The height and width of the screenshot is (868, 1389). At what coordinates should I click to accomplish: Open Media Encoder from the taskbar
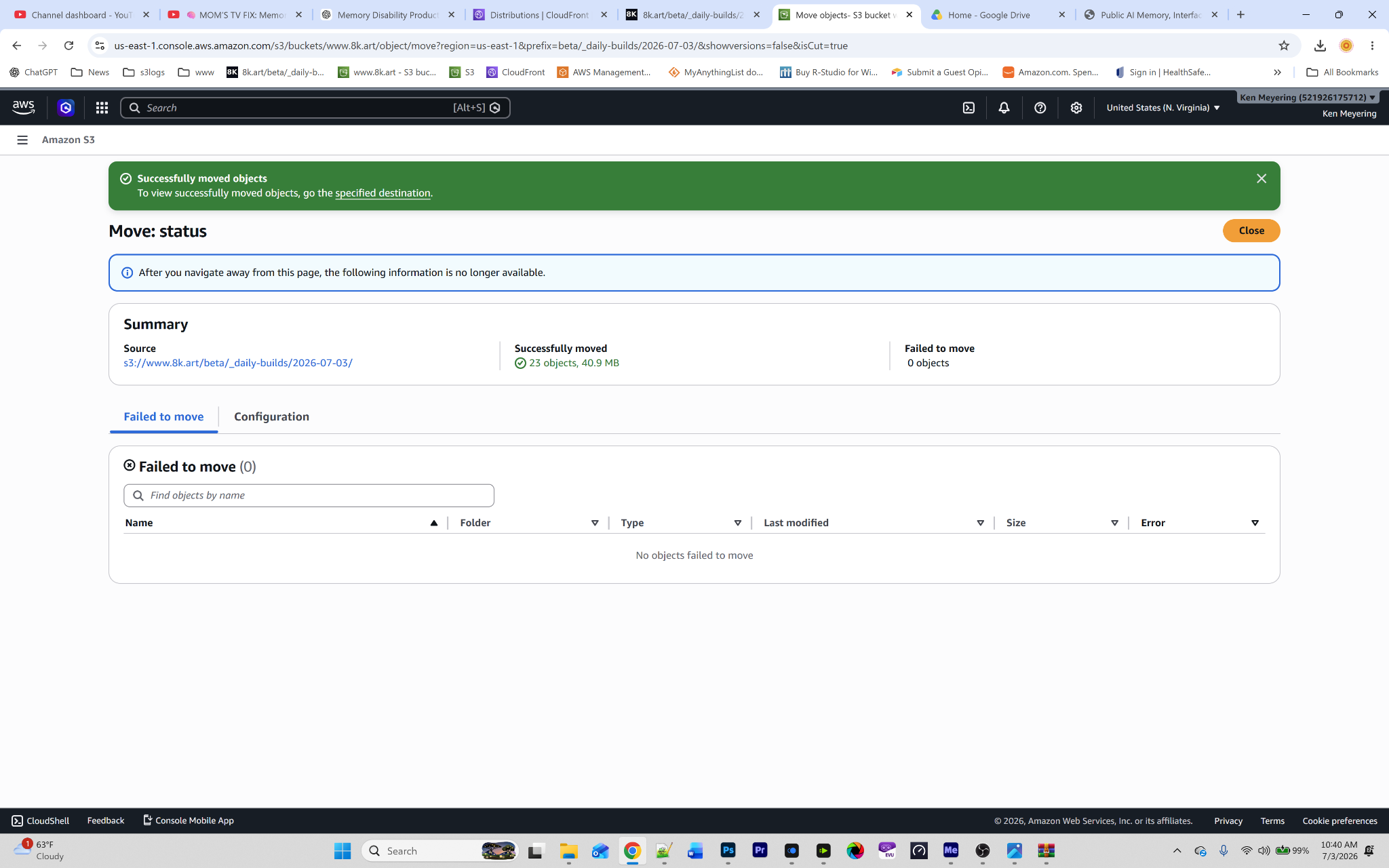pos(951,850)
